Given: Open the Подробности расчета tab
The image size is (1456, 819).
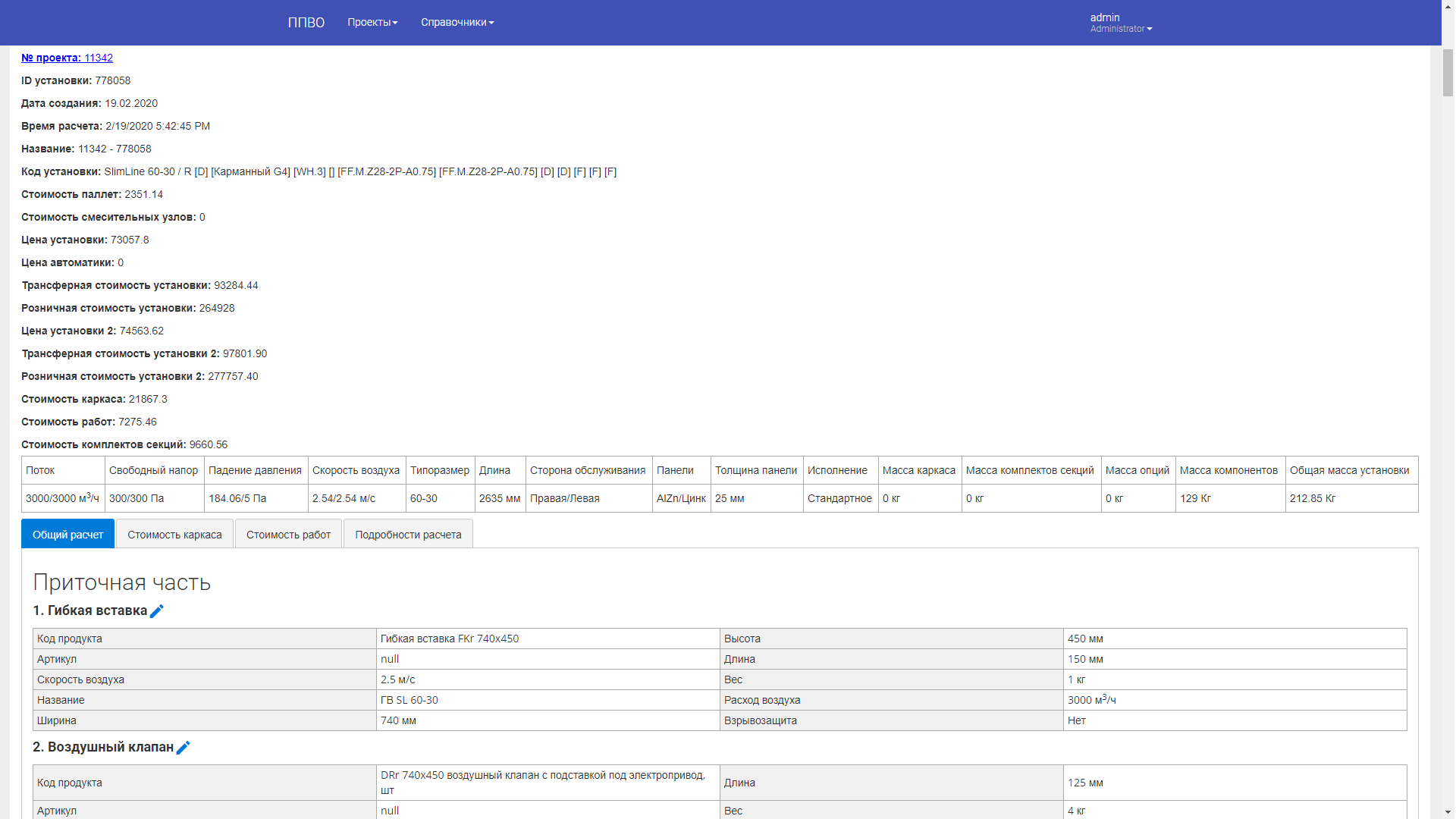Looking at the screenshot, I should 408,535.
